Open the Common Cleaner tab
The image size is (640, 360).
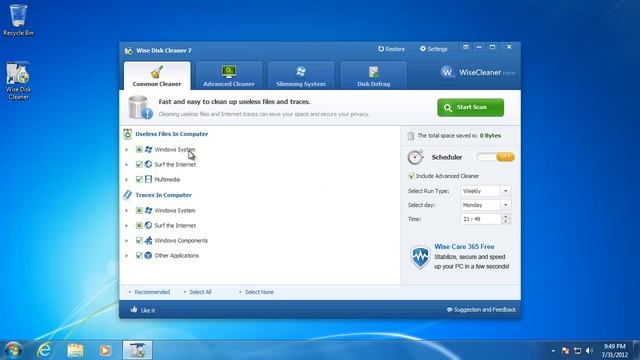157,76
